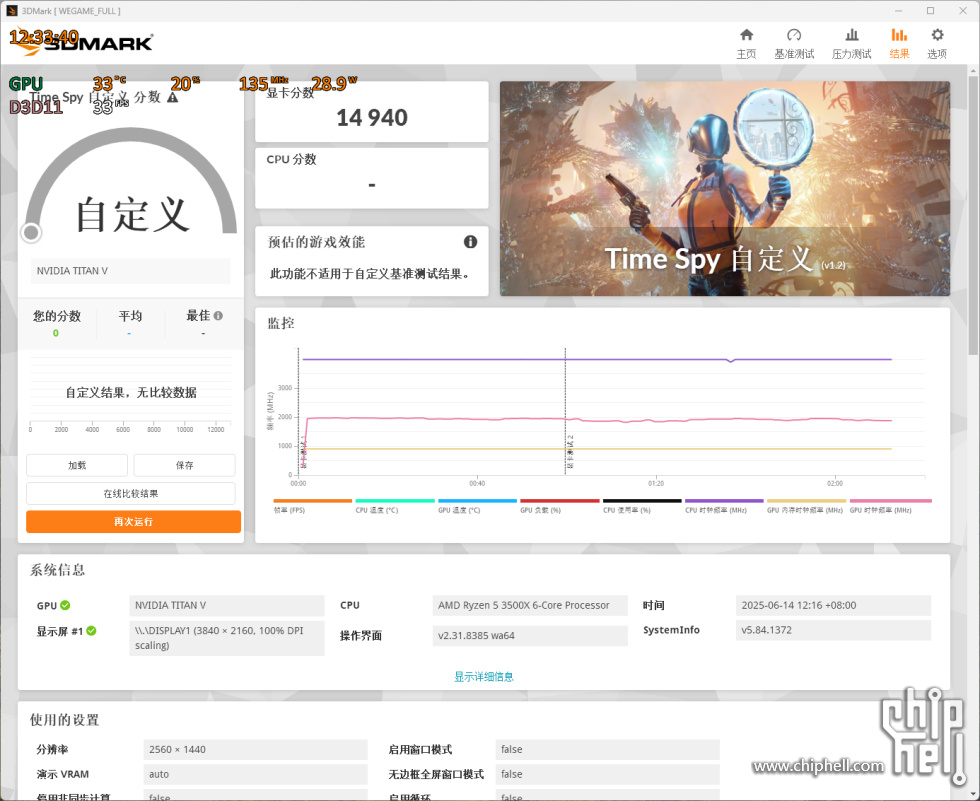Open 显示详细信息 show details link
This screenshot has height=801, width=980.
coord(484,677)
